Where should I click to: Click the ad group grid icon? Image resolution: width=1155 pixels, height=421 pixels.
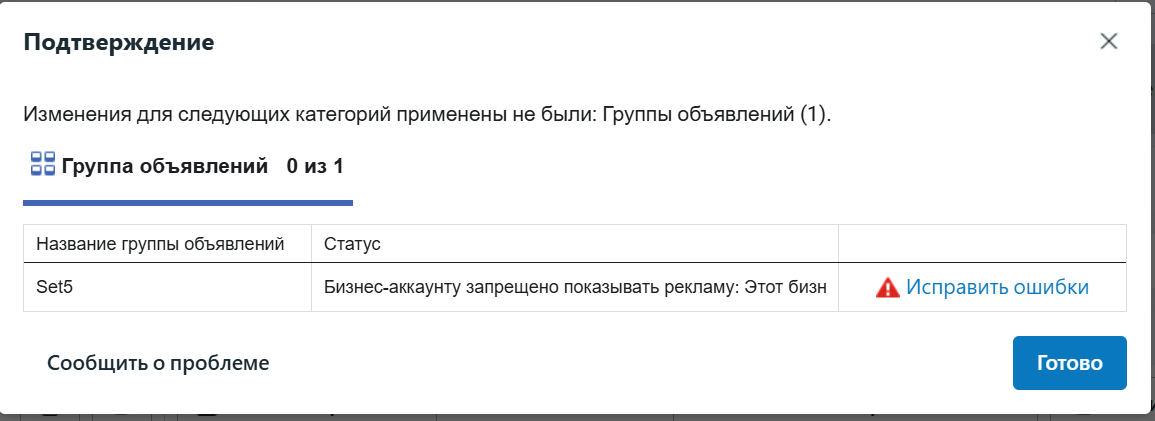[42, 165]
